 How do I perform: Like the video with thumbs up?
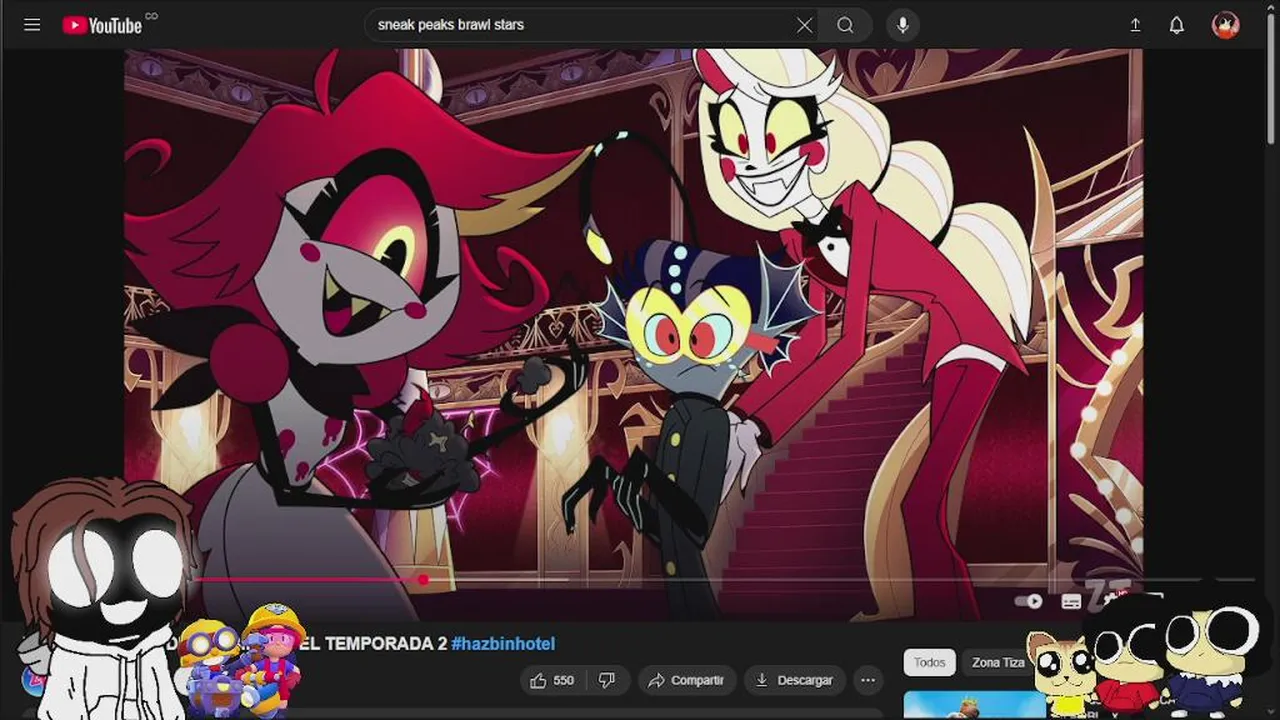tap(552, 680)
